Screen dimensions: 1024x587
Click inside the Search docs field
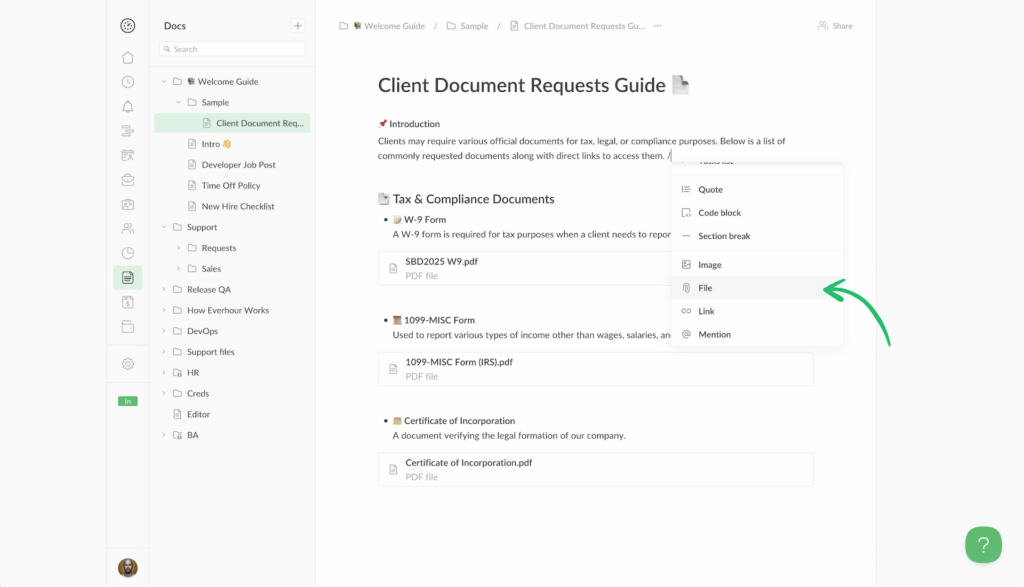pos(231,48)
